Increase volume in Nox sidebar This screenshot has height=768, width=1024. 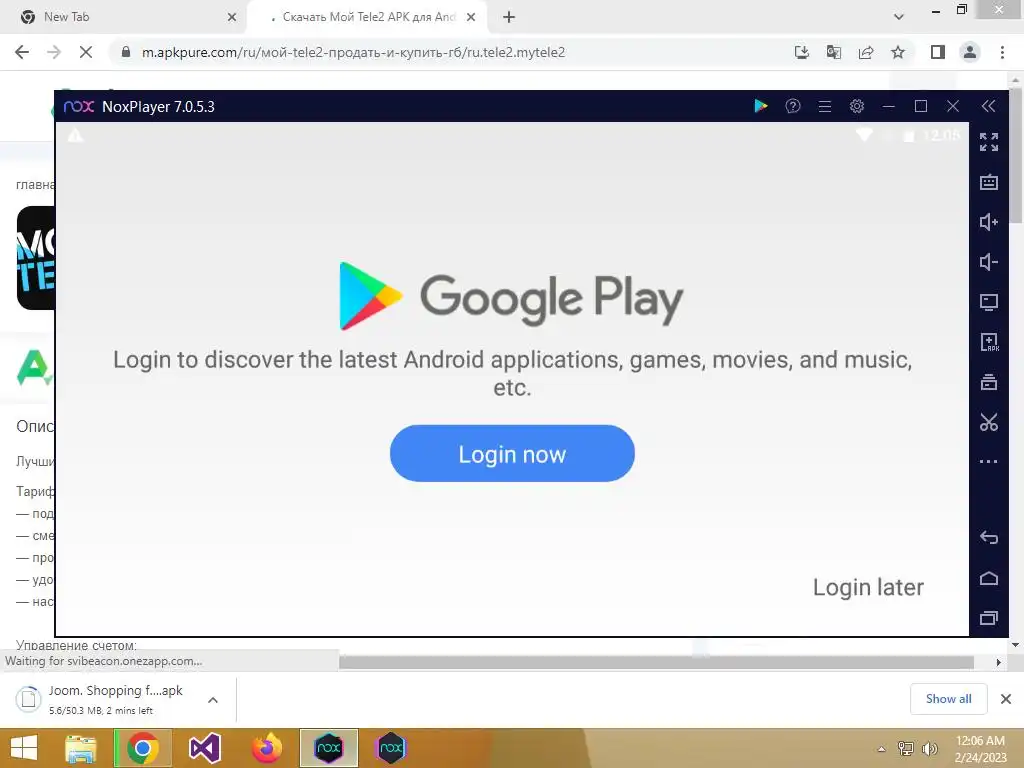coord(989,222)
